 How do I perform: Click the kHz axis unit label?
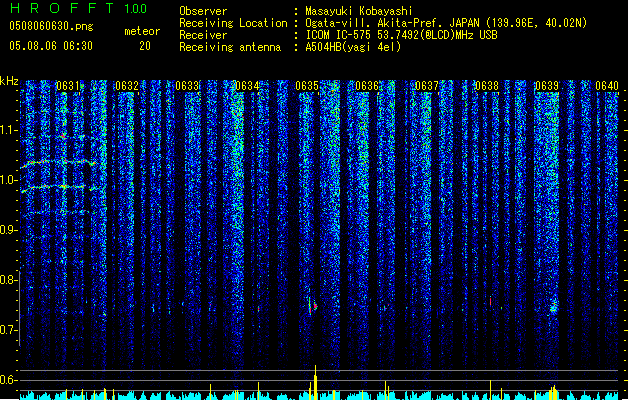coord(9,81)
